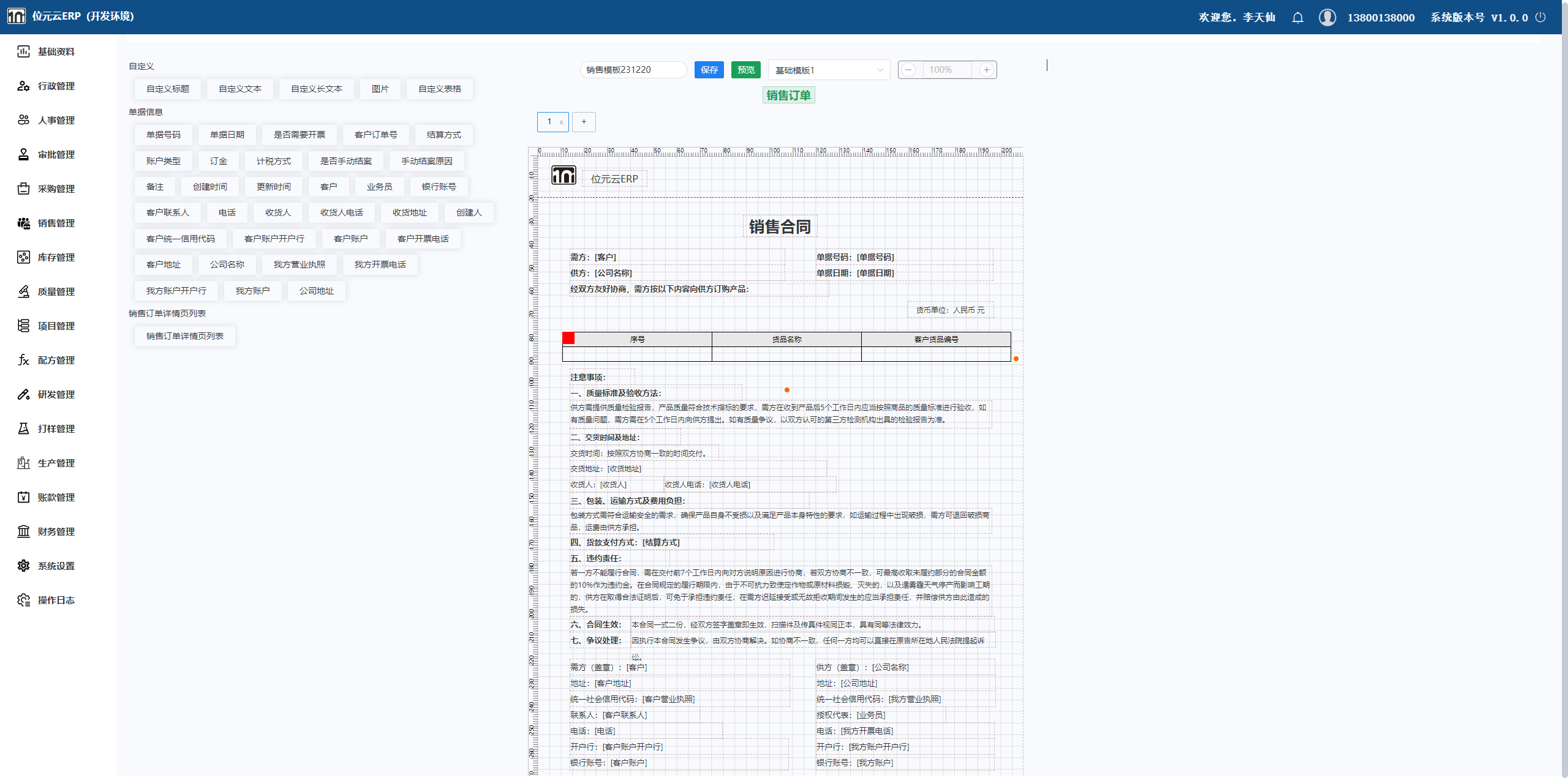Select the 自定义标题 element
Screen dimensions: 1568x778
pos(168,89)
